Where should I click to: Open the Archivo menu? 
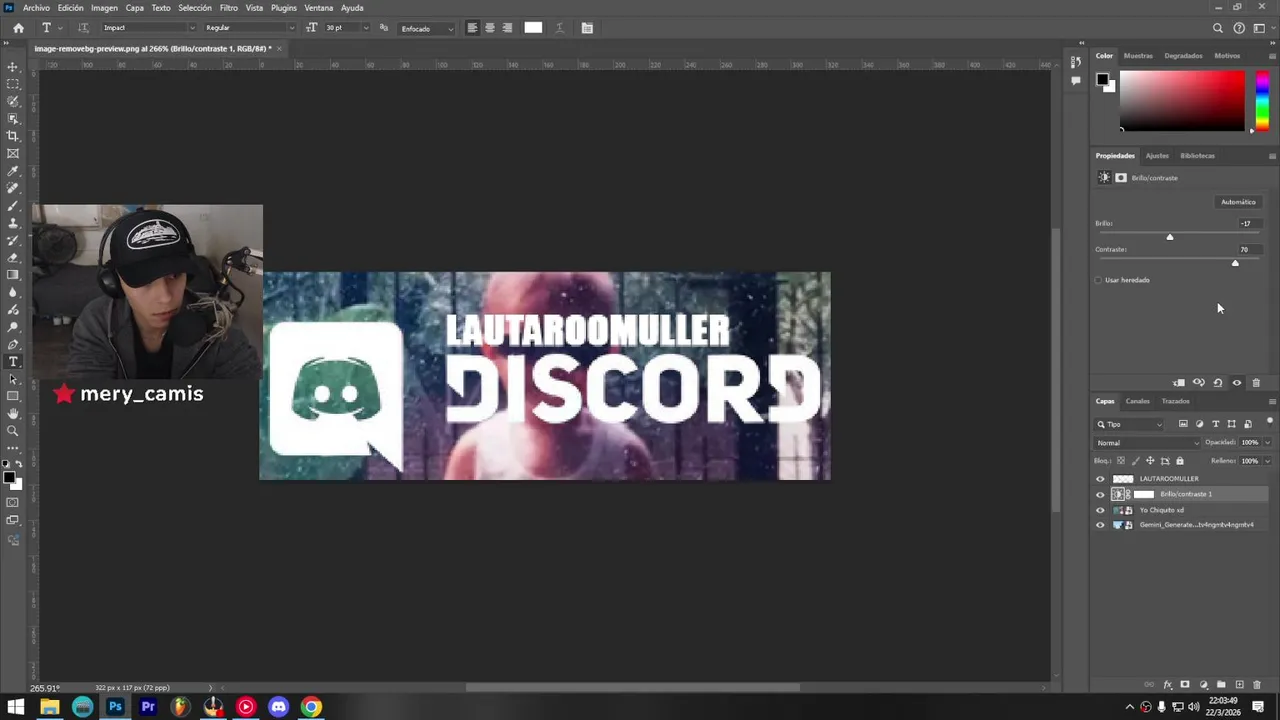pos(36,8)
